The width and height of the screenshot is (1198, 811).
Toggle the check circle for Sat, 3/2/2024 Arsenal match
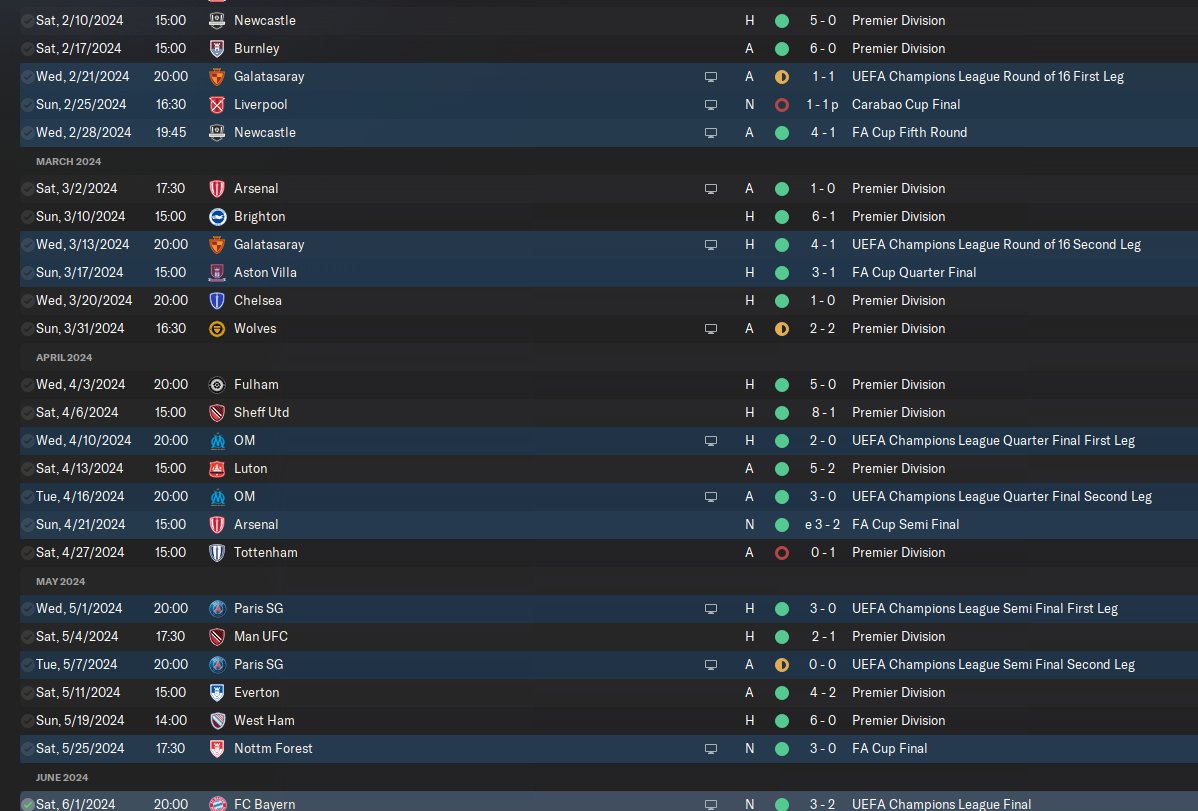click(28, 189)
